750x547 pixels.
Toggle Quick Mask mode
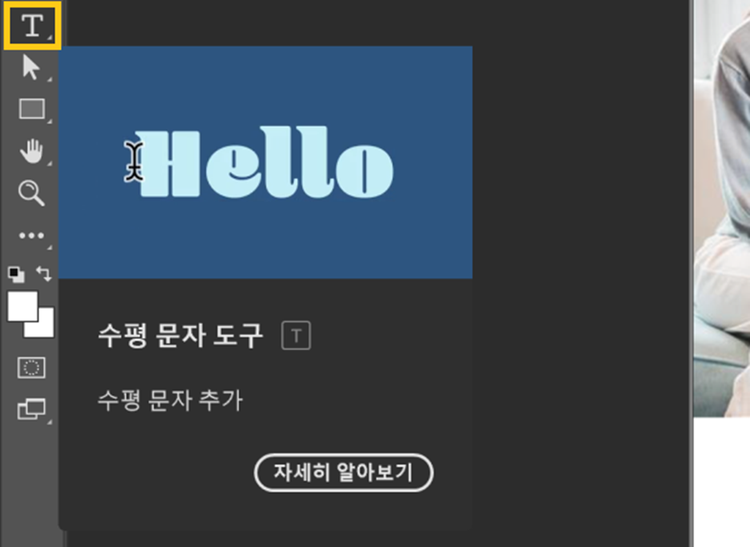point(32,368)
